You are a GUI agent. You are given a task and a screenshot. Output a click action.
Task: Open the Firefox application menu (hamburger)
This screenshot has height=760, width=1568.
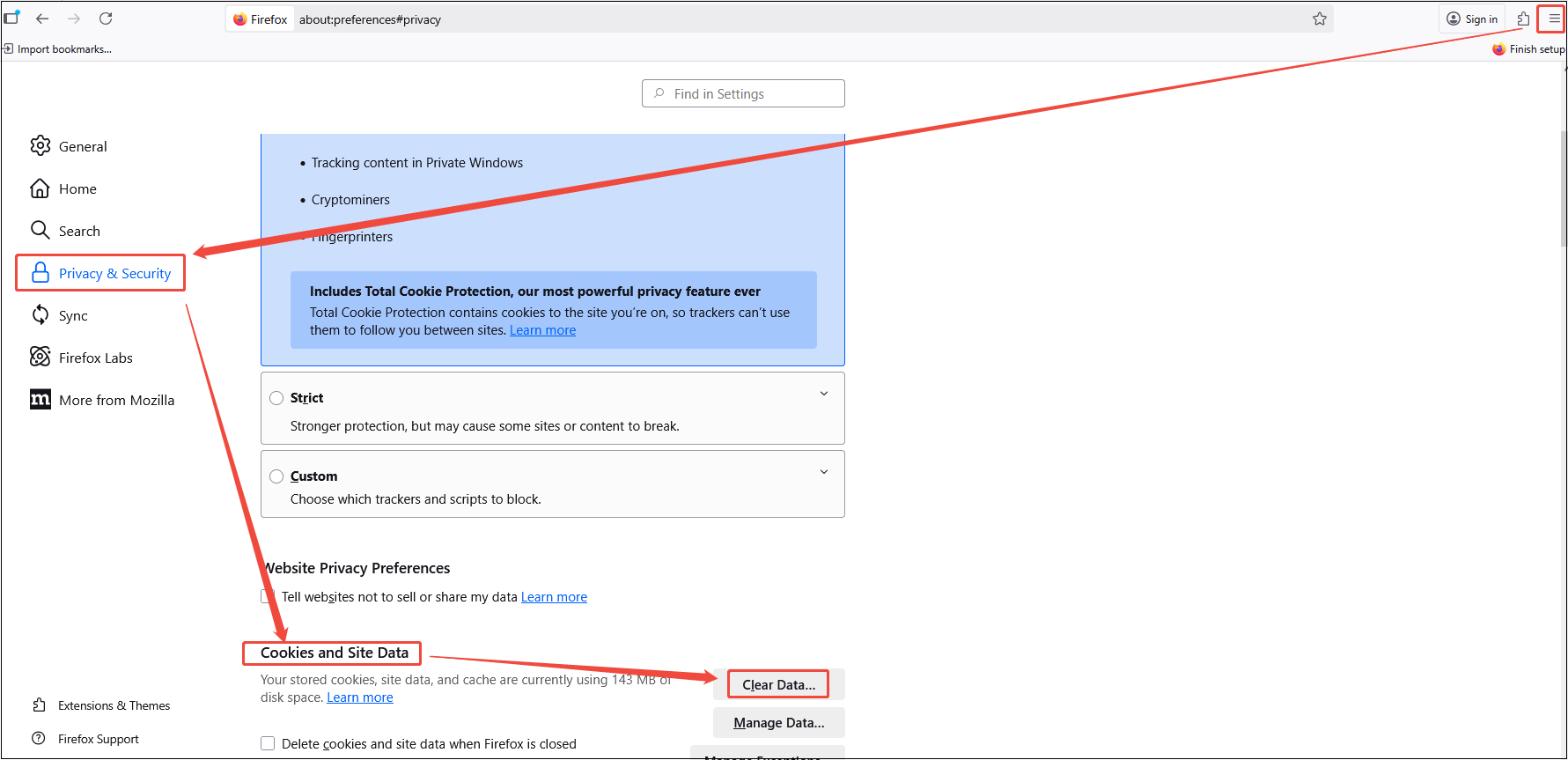[x=1554, y=18]
